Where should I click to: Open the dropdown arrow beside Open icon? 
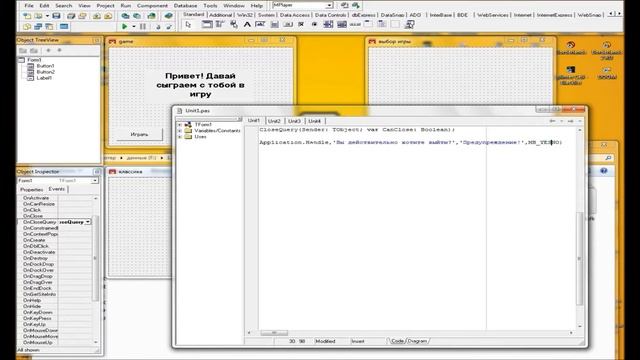click(x=47, y=16)
